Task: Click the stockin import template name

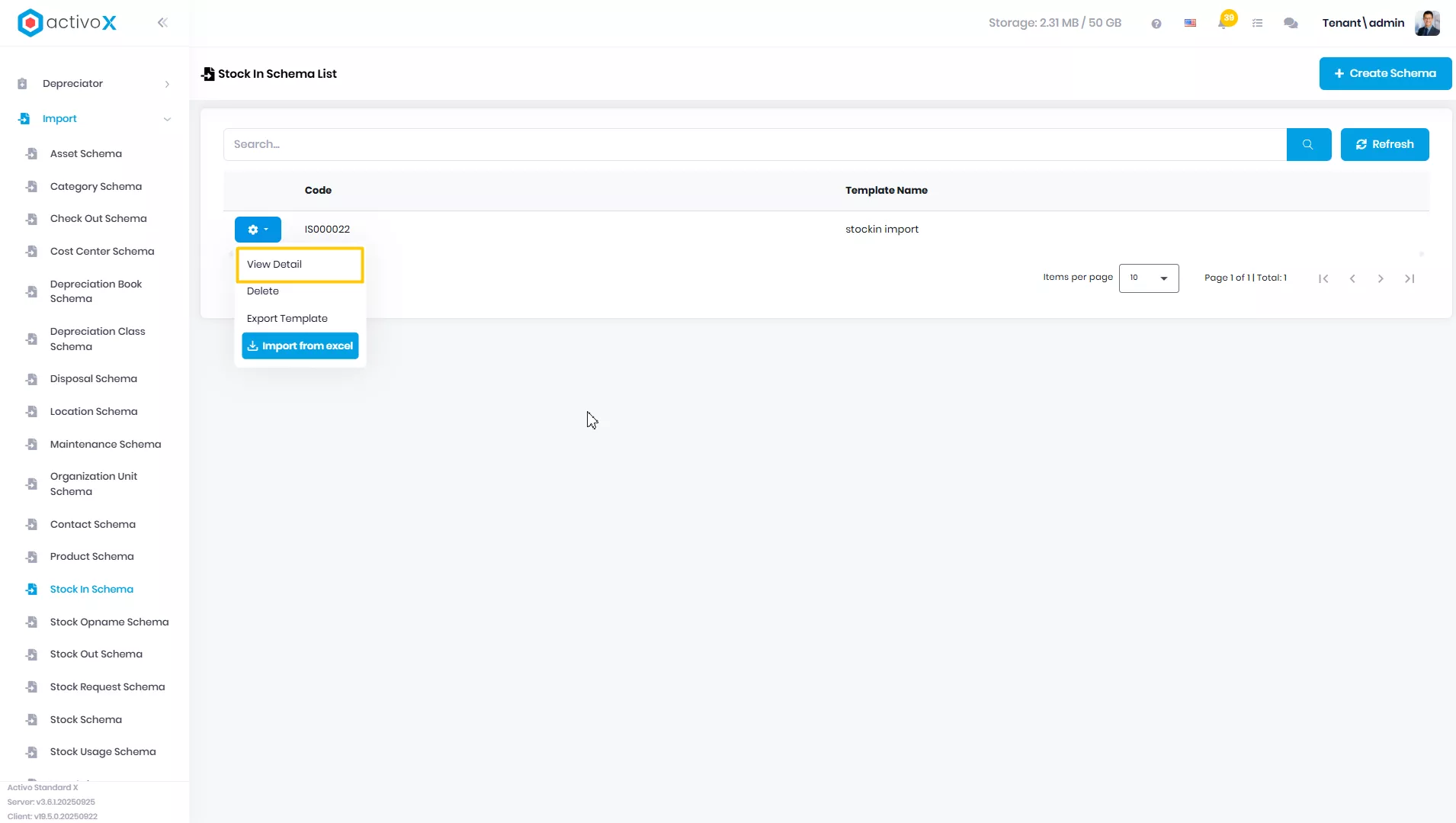Action: 882,230
